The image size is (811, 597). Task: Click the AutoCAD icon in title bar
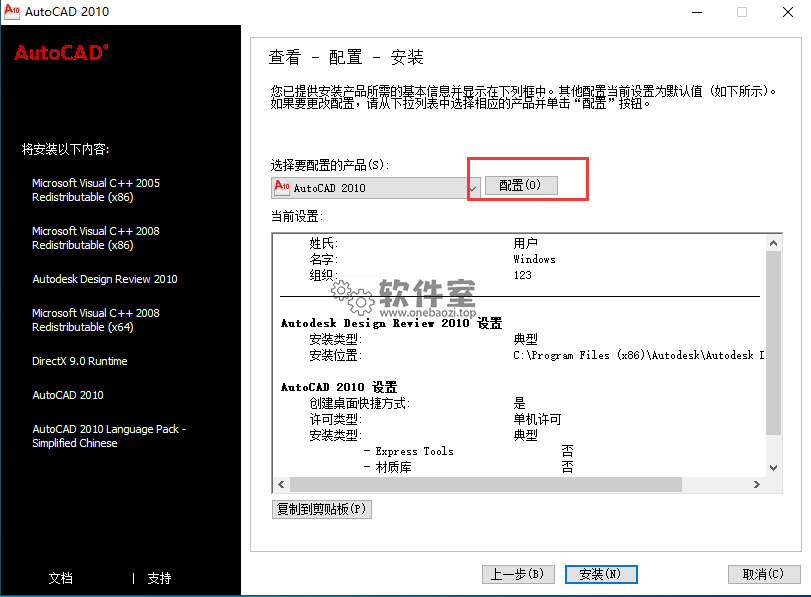coord(12,11)
